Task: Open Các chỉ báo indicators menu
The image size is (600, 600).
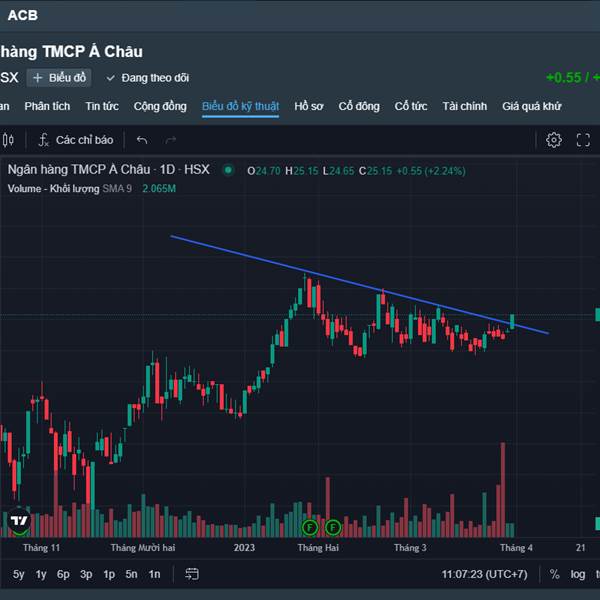Action: (x=76, y=140)
